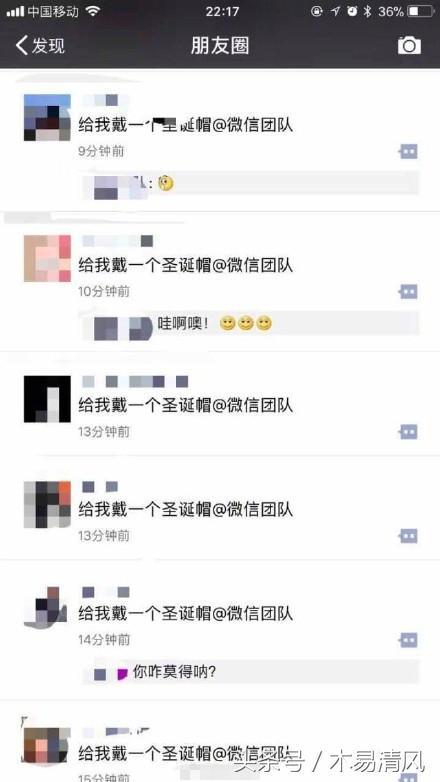Tap the 朋友圈 title in the nav bar
Screen dimensions: 440x782
pyautogui.click(x=220, y=45)
